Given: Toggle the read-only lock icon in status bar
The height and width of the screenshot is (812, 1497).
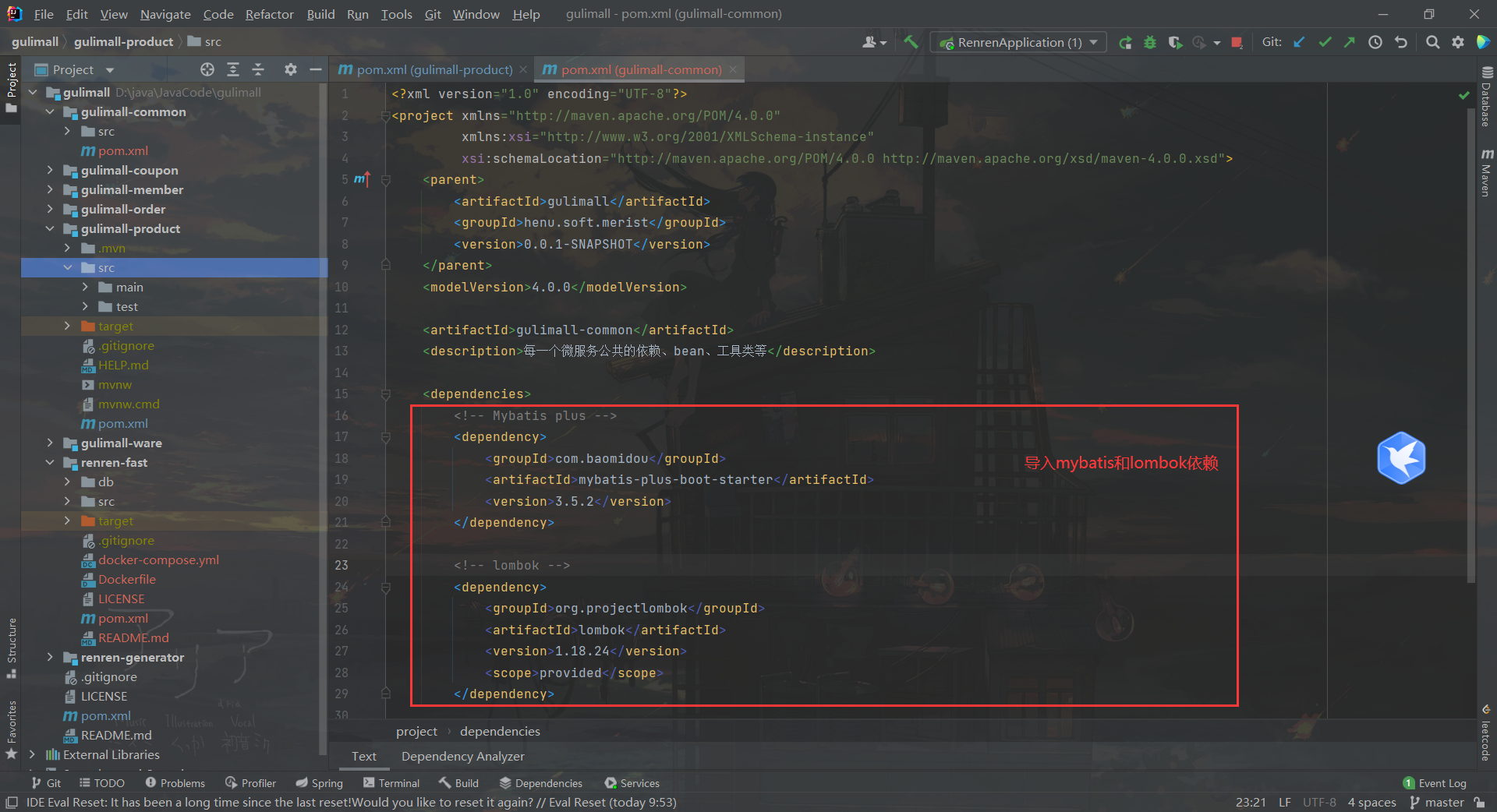Looking at the screenshot, I should (x=1479, y=802).
